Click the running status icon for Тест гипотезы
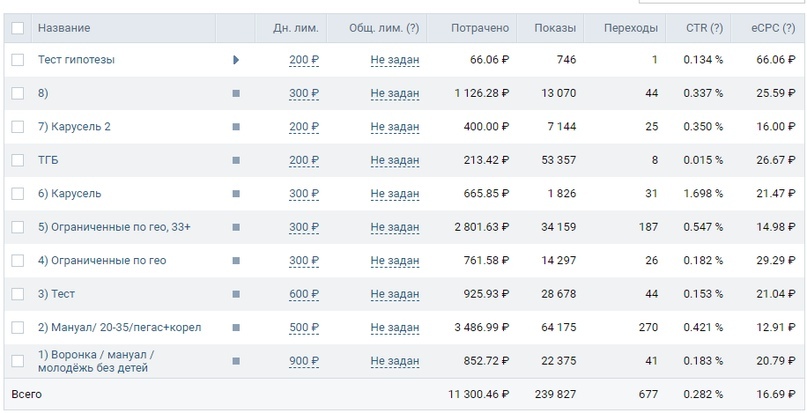The height and width of the screenshot is (413, 807). [236, 60]
